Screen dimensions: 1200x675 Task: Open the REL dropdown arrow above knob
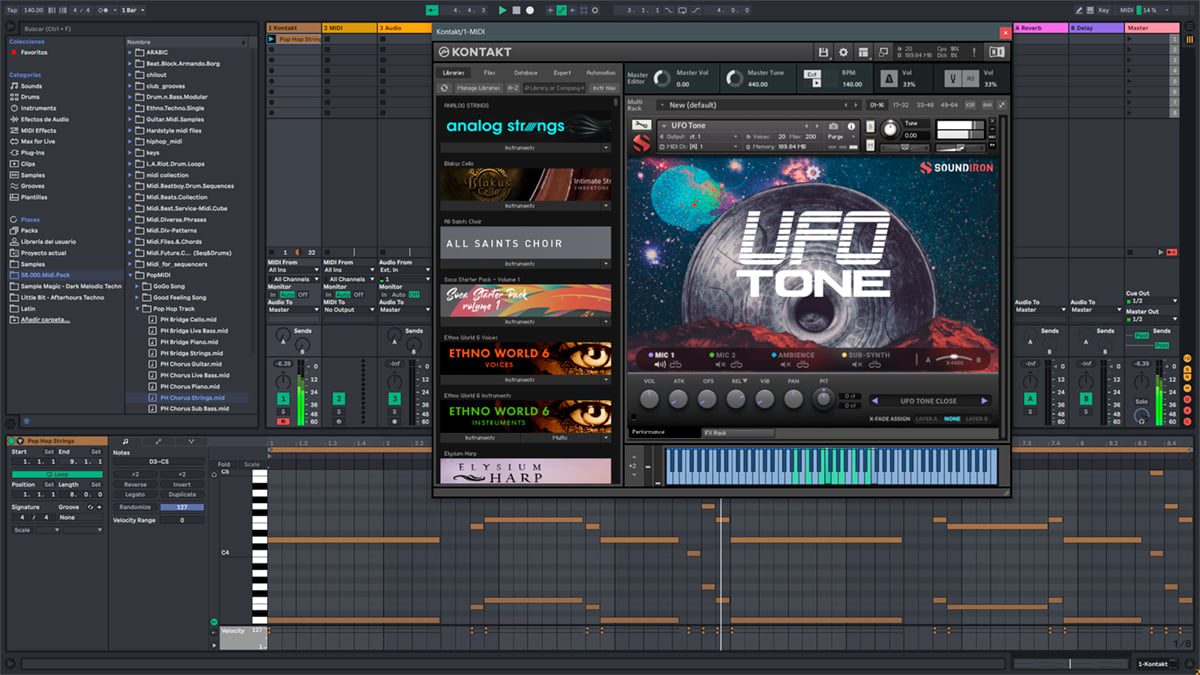[x=744, y=381]
